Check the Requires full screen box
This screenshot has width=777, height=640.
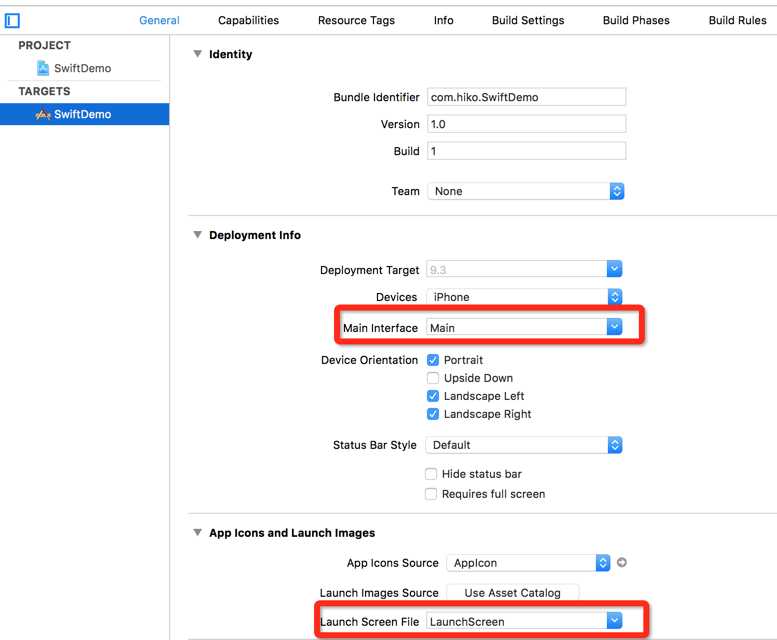click(x=431, y=494)
